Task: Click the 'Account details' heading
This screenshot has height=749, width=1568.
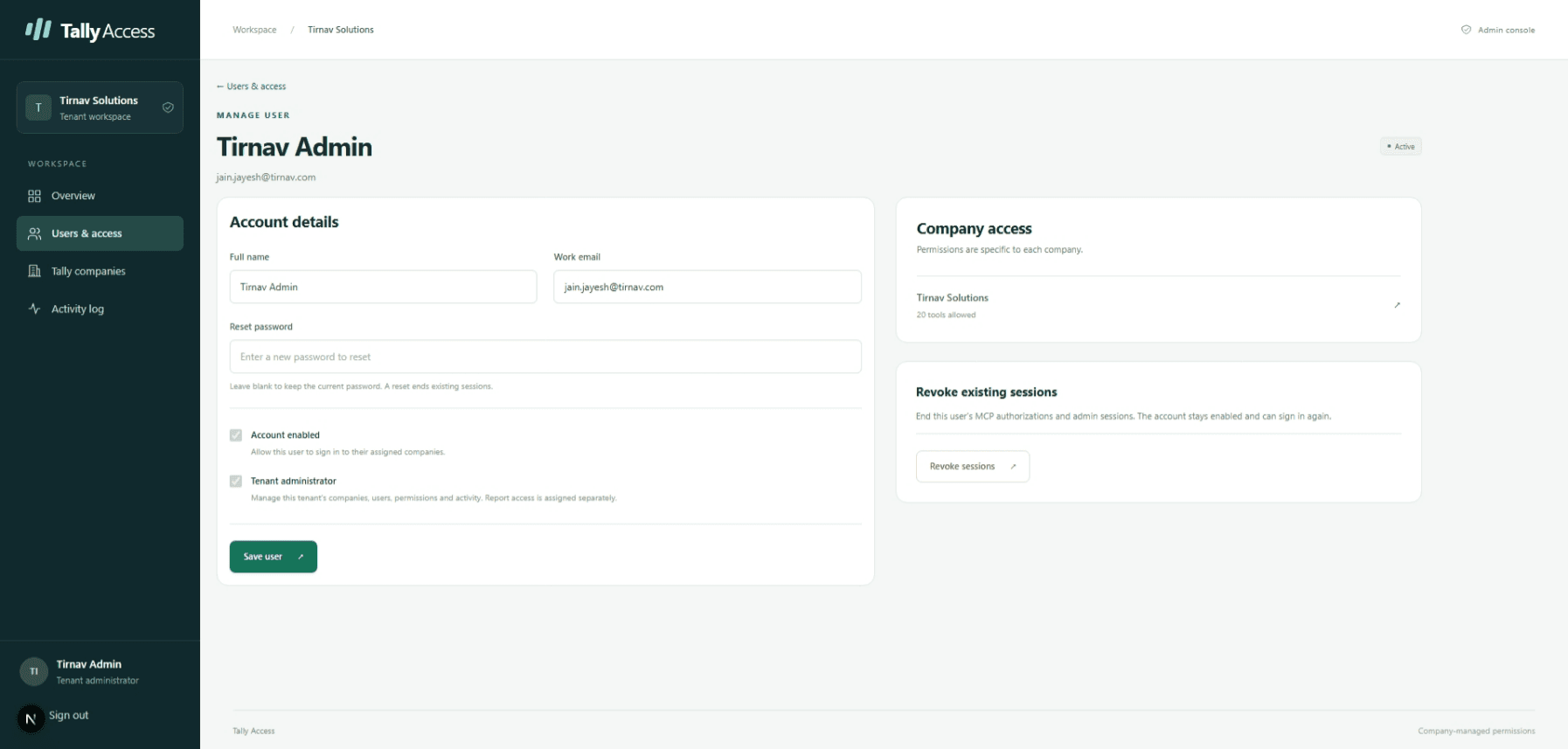Action: (x=284, y=222)
